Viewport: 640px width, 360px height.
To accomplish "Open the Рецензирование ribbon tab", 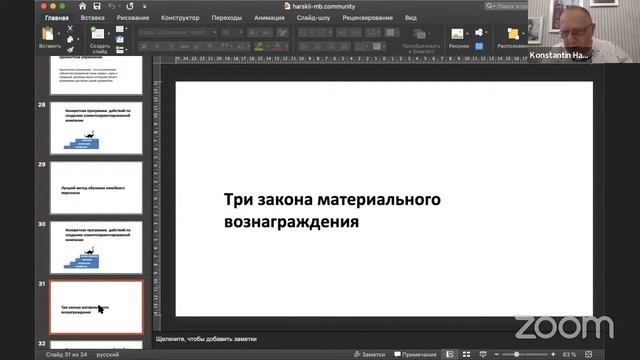I will click(367, 18).
